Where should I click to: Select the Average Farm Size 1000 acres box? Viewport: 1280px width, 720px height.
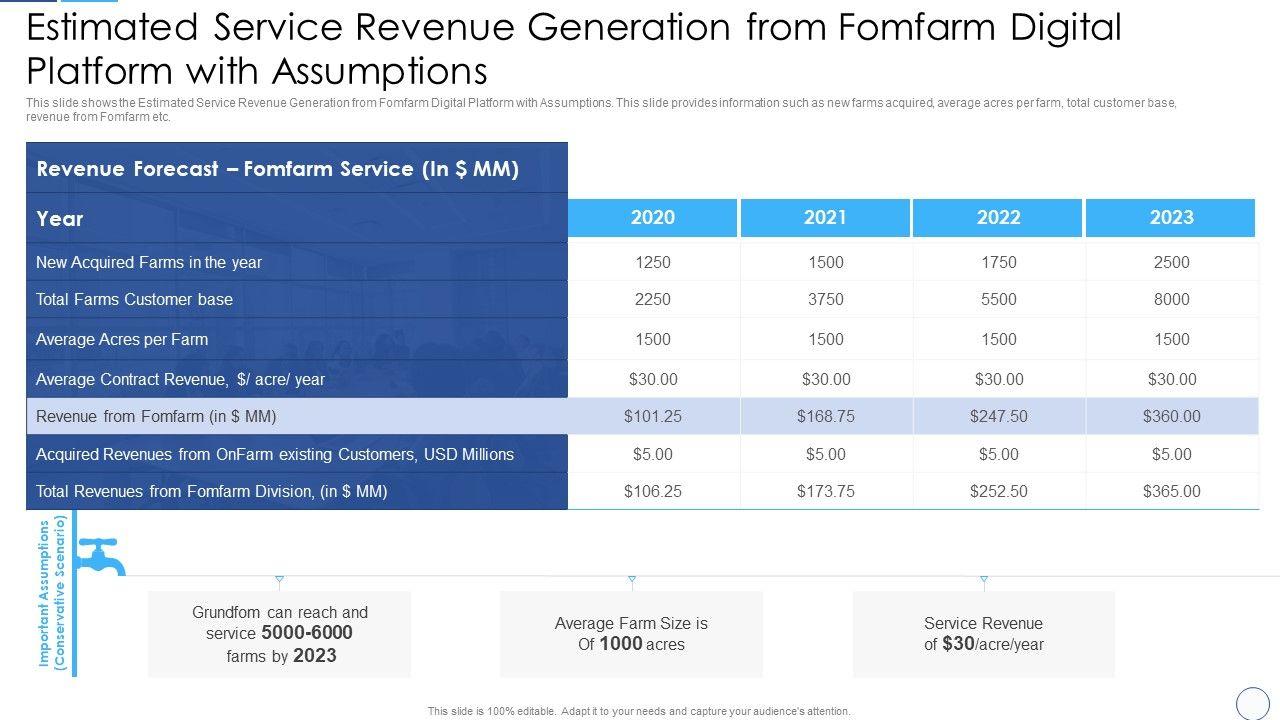[x=631, y=634]
